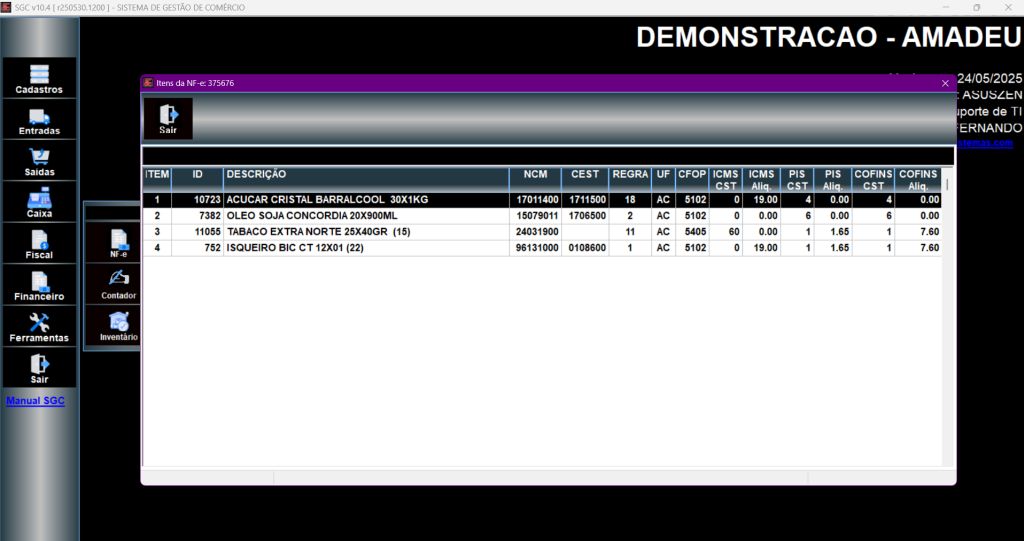Open the Inventário submenu option
Viewport: 1024px width, 541px height.
(x=119, y=326)
